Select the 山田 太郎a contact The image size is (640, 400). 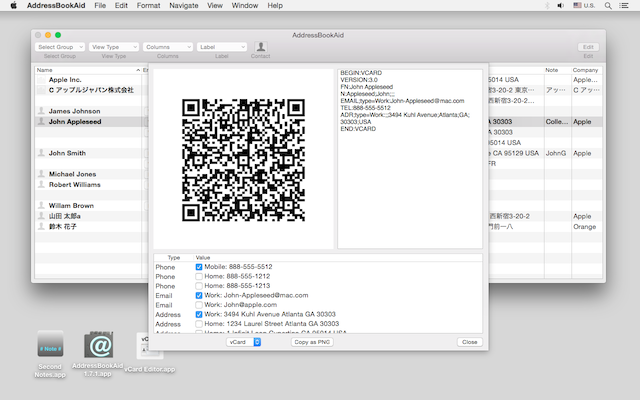pyautogui.click(x=64, y=216)
